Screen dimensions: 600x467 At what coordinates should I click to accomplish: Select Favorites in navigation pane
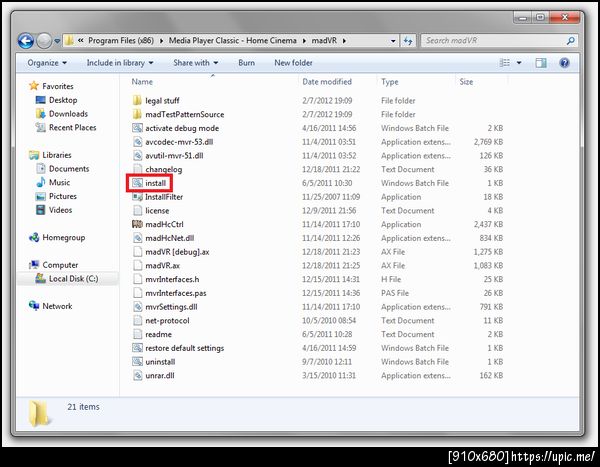51,86
